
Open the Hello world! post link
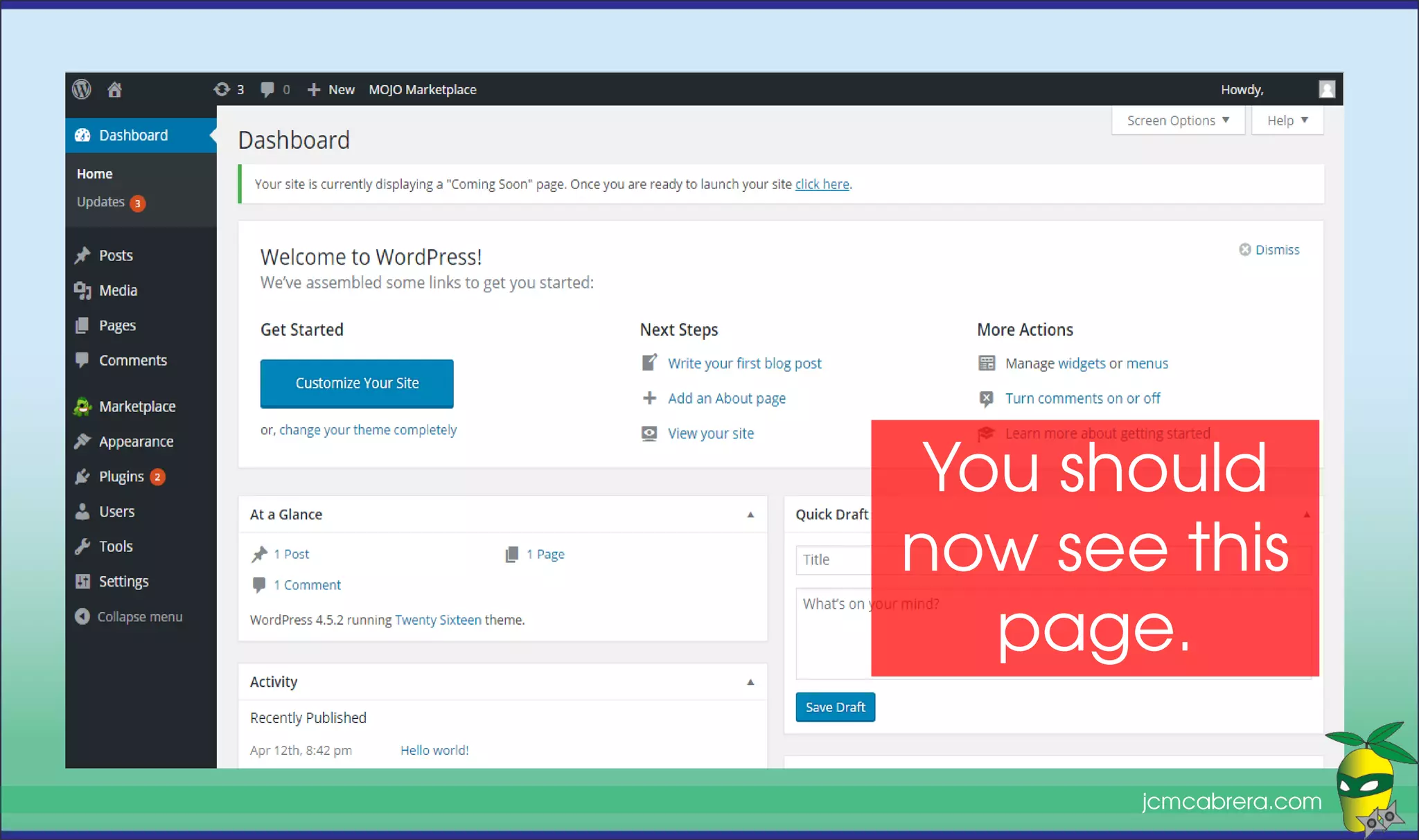434,750
